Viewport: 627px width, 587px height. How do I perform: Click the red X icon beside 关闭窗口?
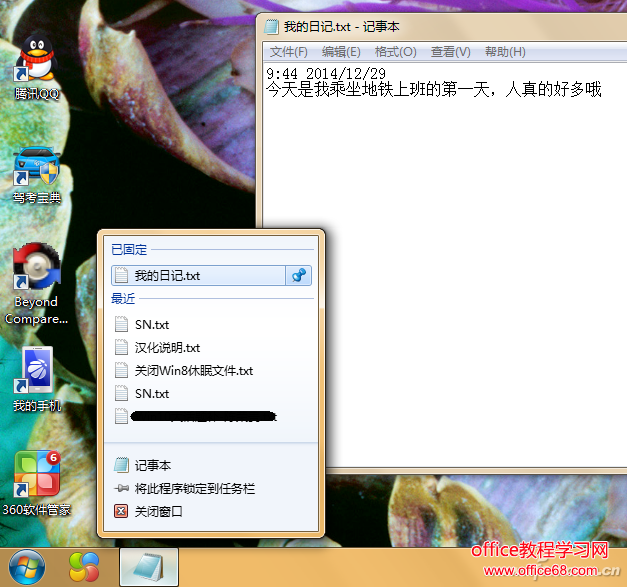pos(121,511)
